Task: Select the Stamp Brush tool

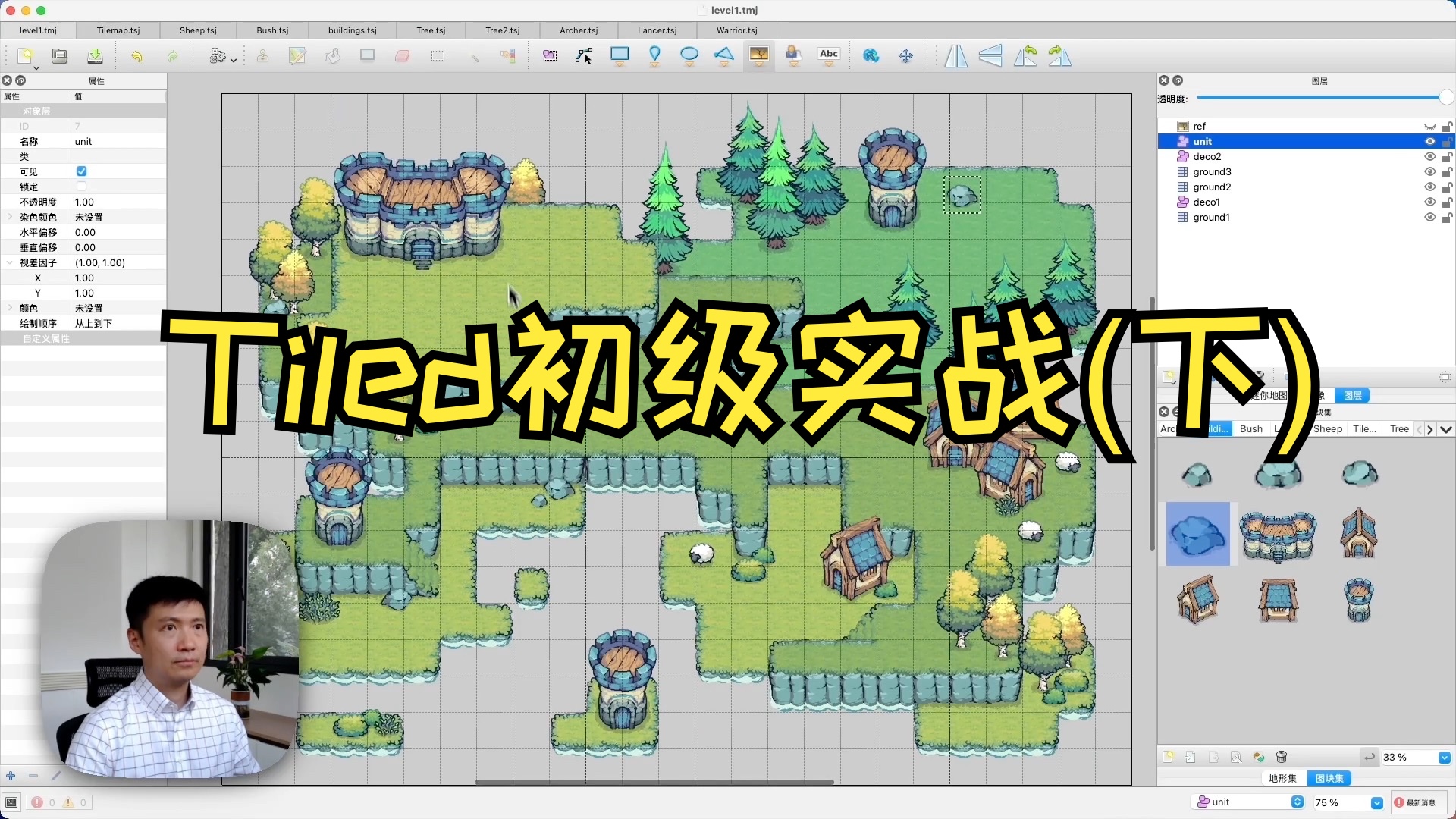Action: point(262,55)
